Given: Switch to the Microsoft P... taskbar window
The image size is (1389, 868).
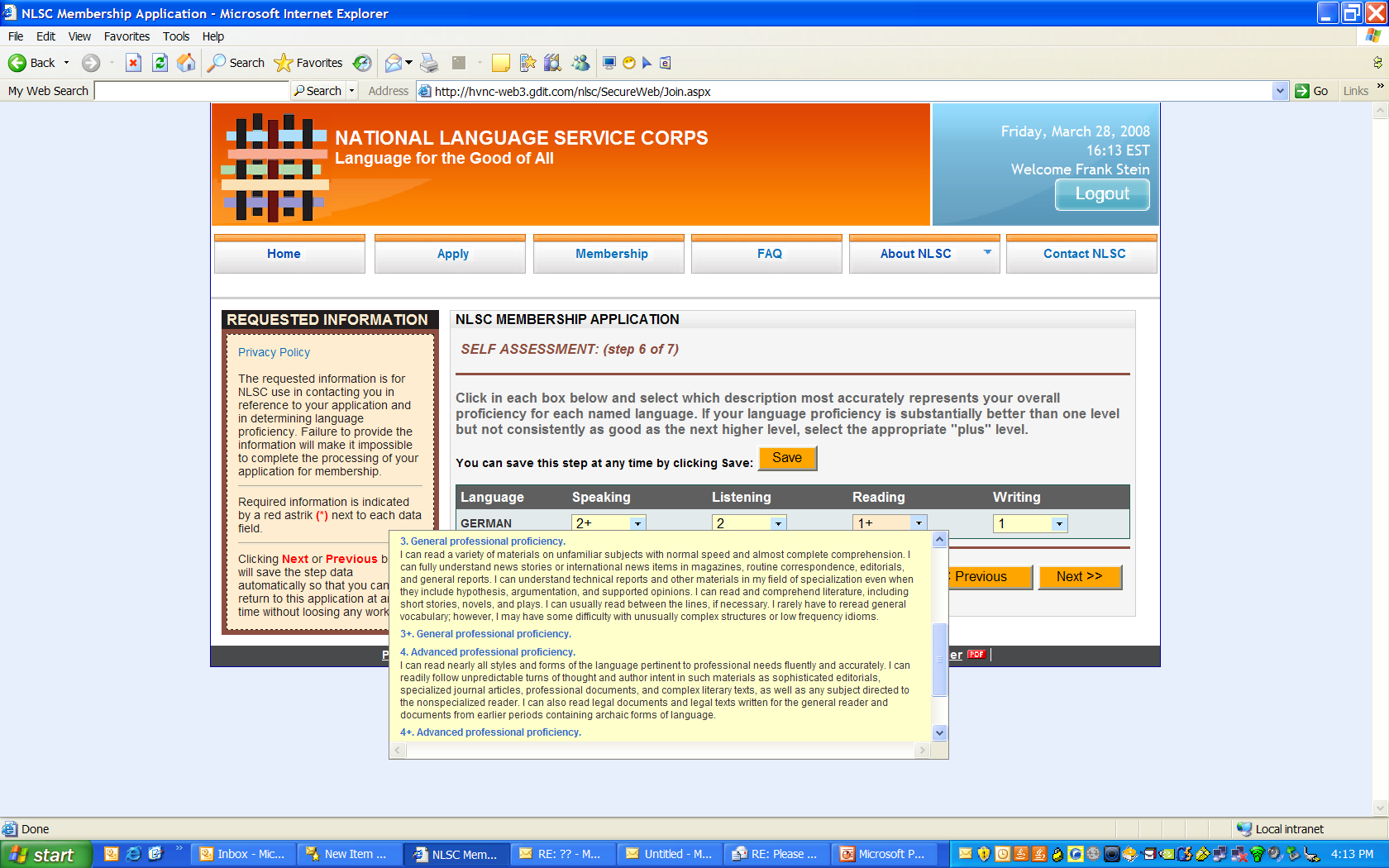Looking at the screenshot, I should (x=884, y=854).
